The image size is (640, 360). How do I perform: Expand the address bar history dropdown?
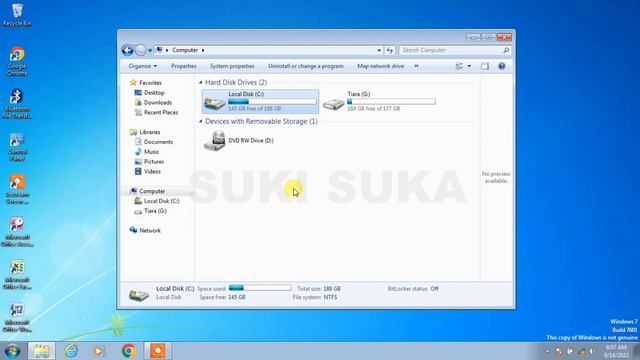coord(379,50)
